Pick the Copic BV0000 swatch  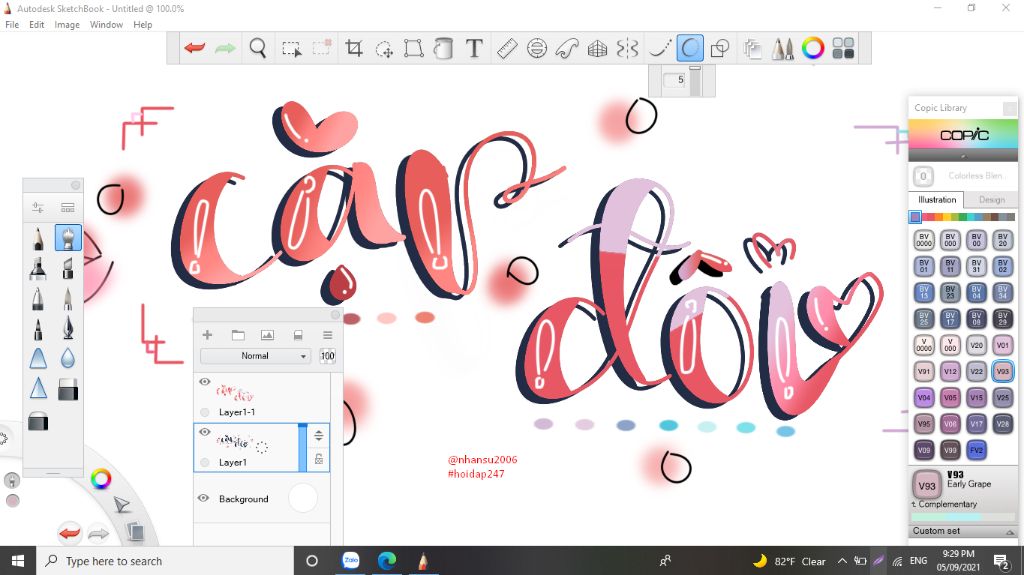pos(923,240)
